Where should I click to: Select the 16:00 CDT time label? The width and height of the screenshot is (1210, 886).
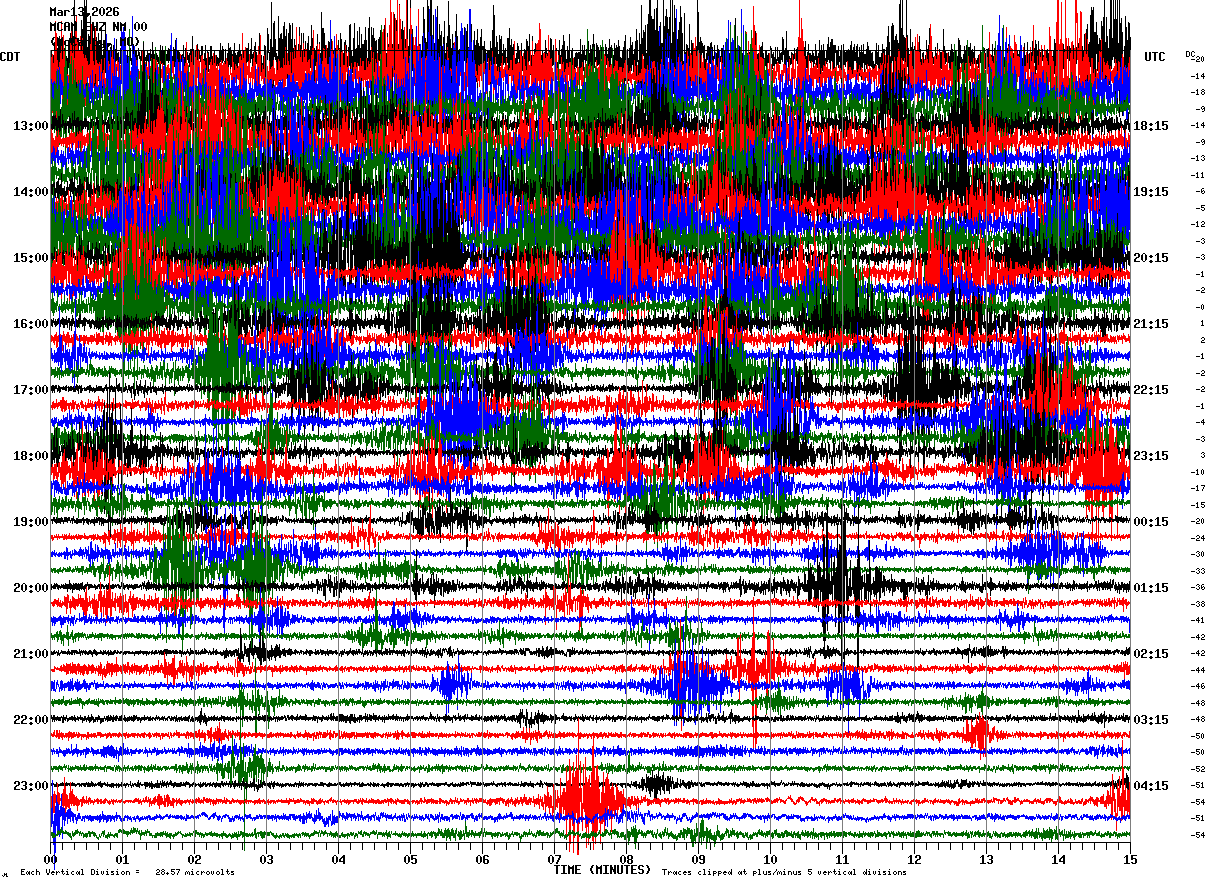[31, 324]
